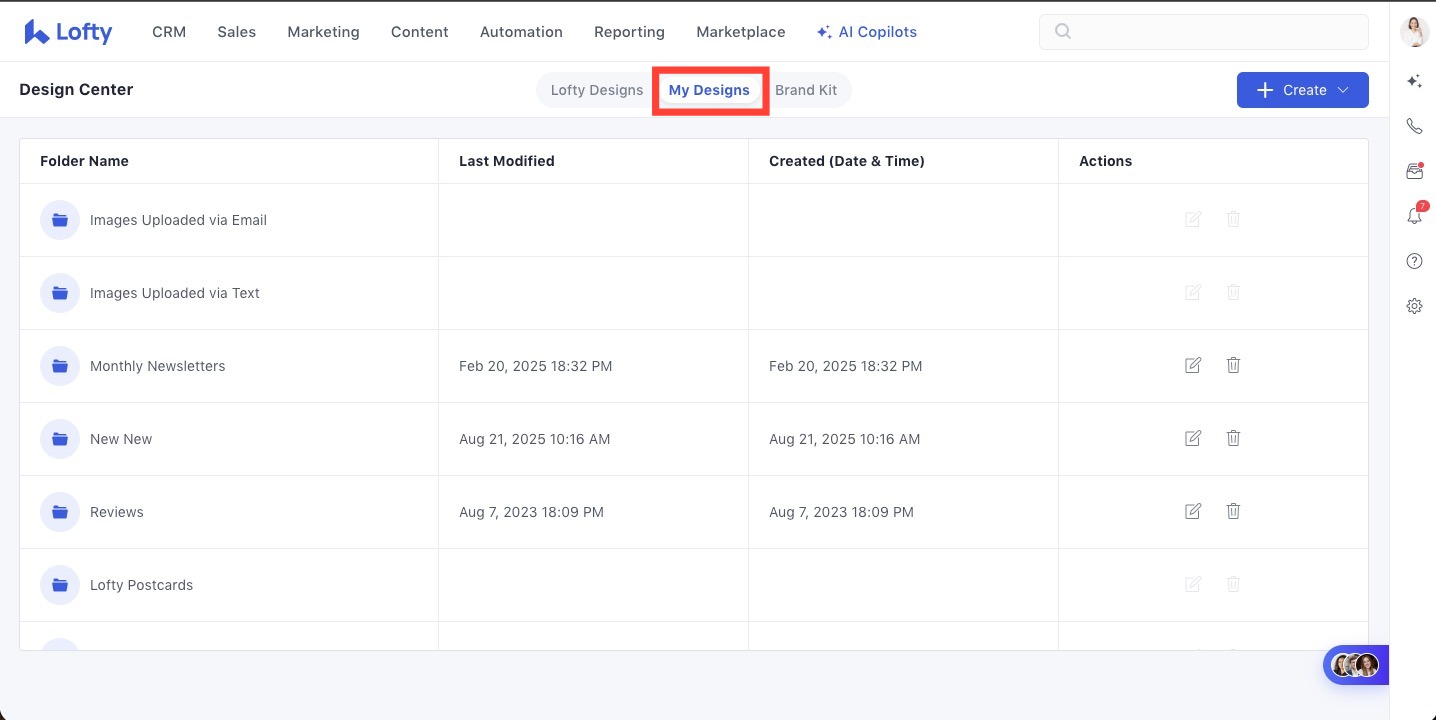
Task: Click the Last Modified column header
Action: point(507,161)
